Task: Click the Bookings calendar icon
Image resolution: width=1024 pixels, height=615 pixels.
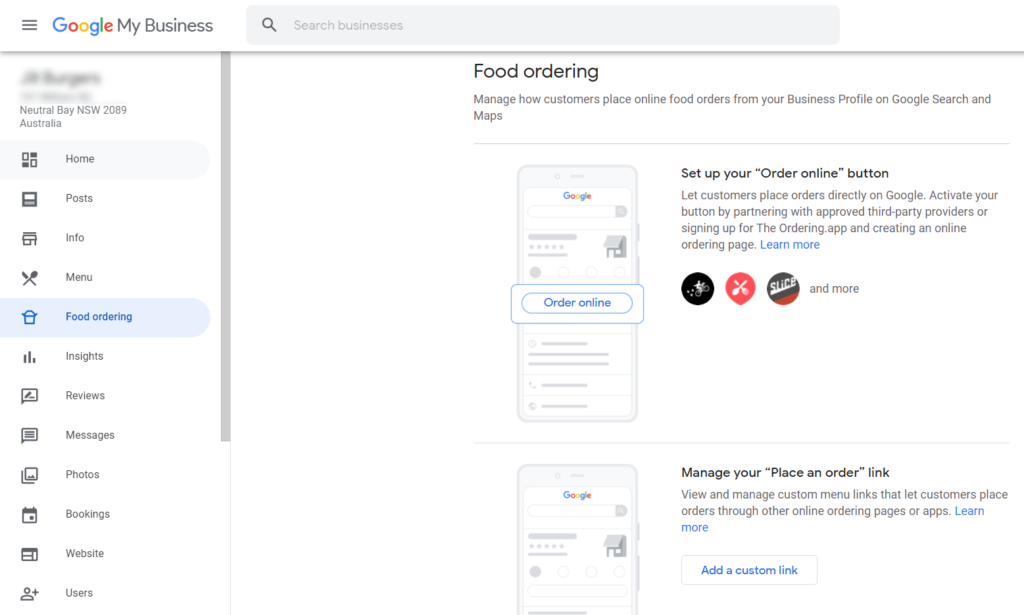Action: pos(29,515)
